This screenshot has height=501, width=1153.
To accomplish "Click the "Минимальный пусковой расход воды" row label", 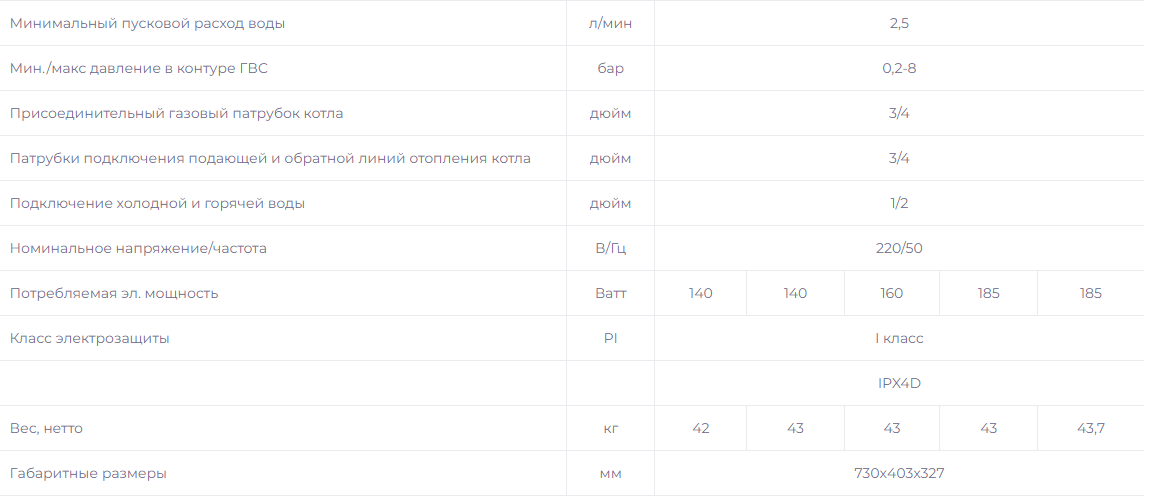I will point(147,24).
